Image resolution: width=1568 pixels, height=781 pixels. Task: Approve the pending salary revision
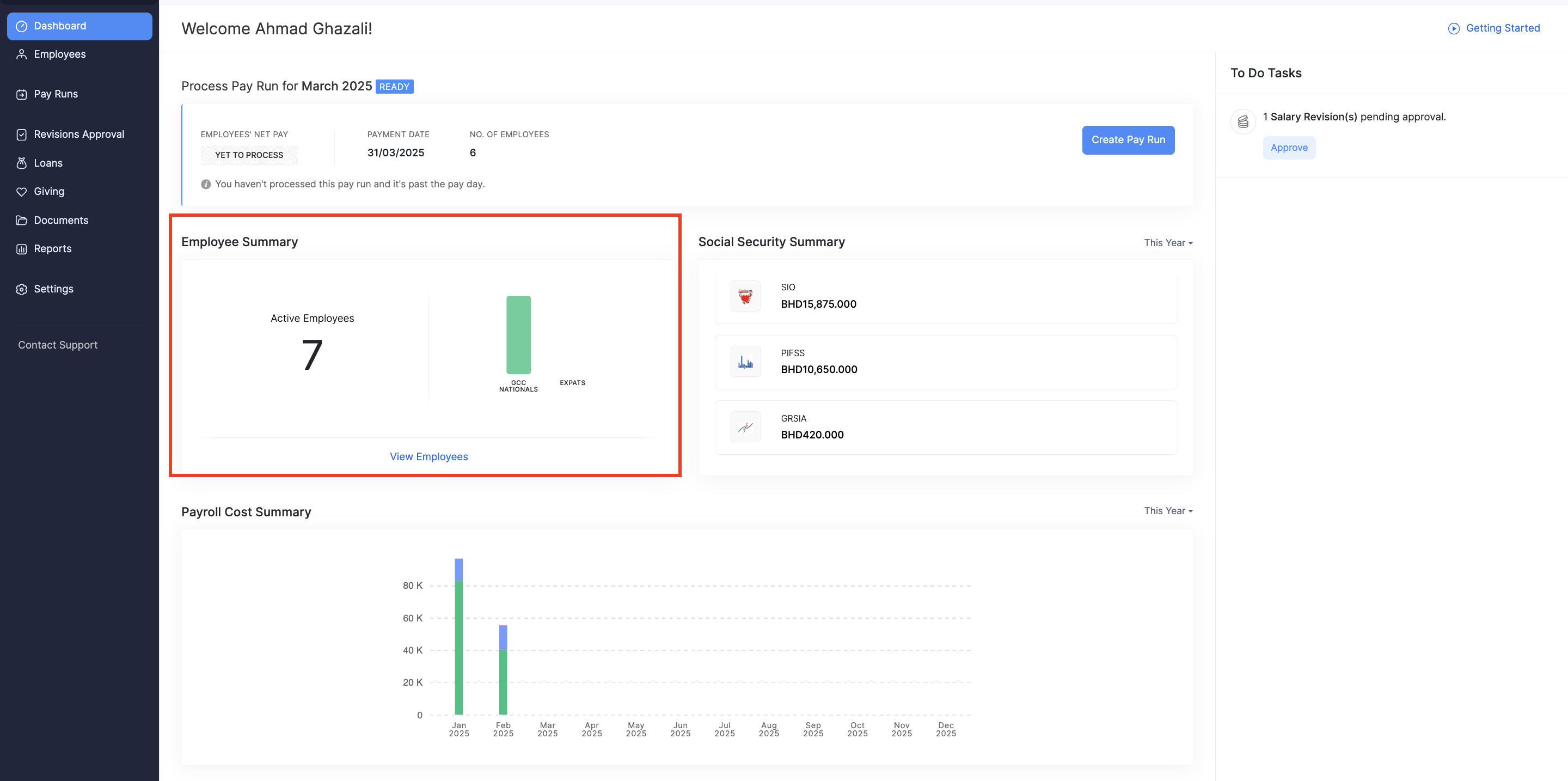(x=1289, y=148)
